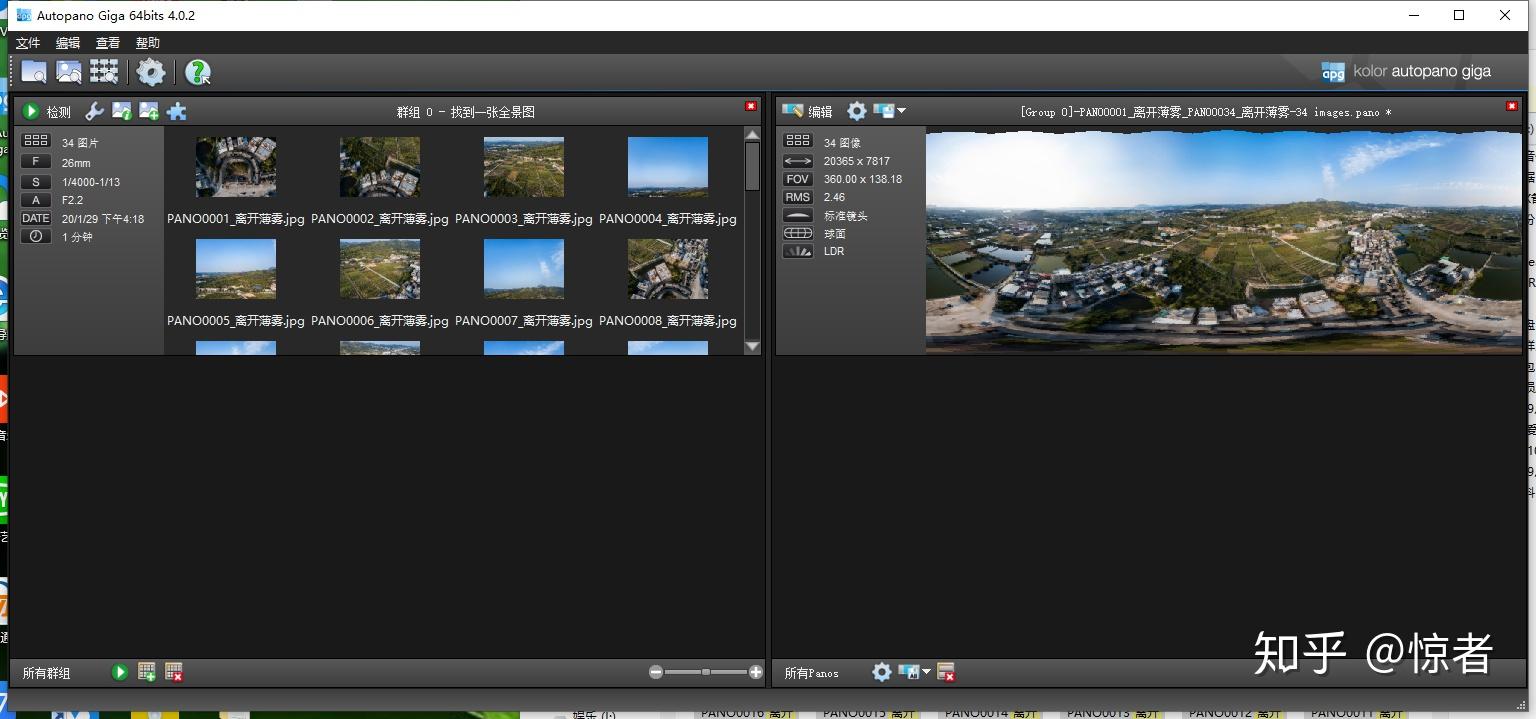Open the 文件 menu
The width and height of the screenshot is (1536, 719).
click(28, 43)
